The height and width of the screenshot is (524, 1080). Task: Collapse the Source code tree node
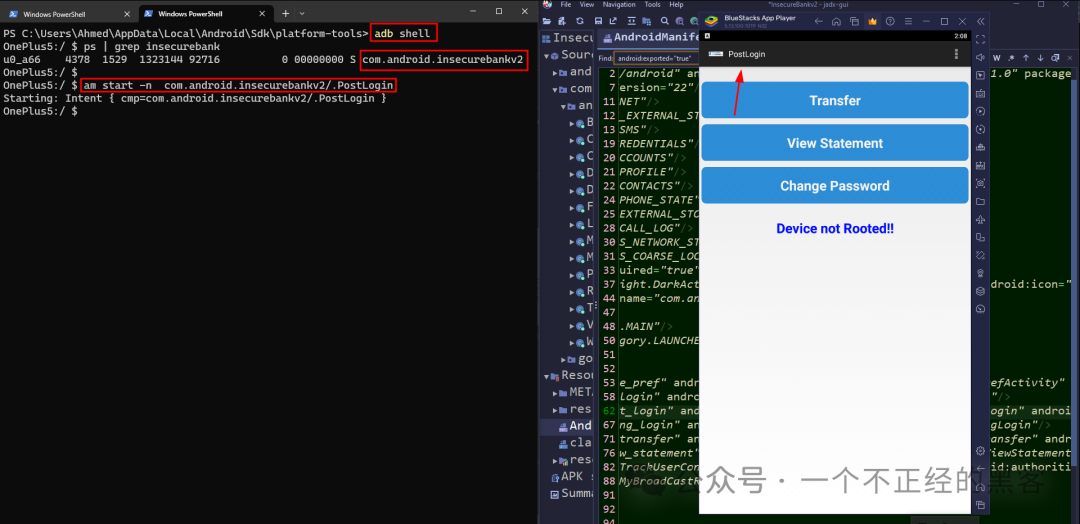coord(546,56)
